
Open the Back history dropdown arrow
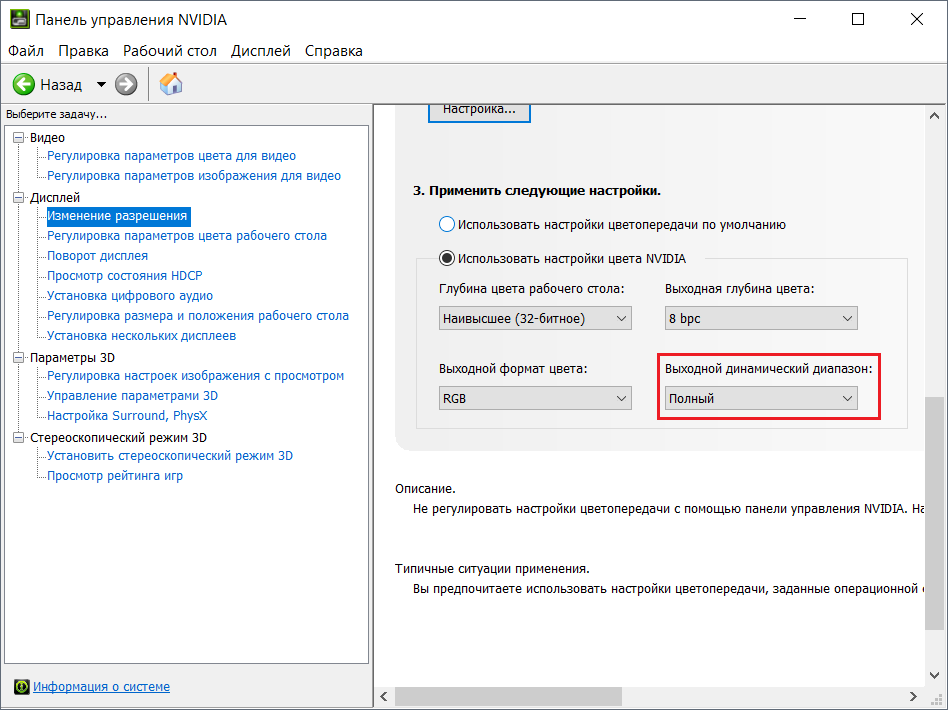[101, 85]
